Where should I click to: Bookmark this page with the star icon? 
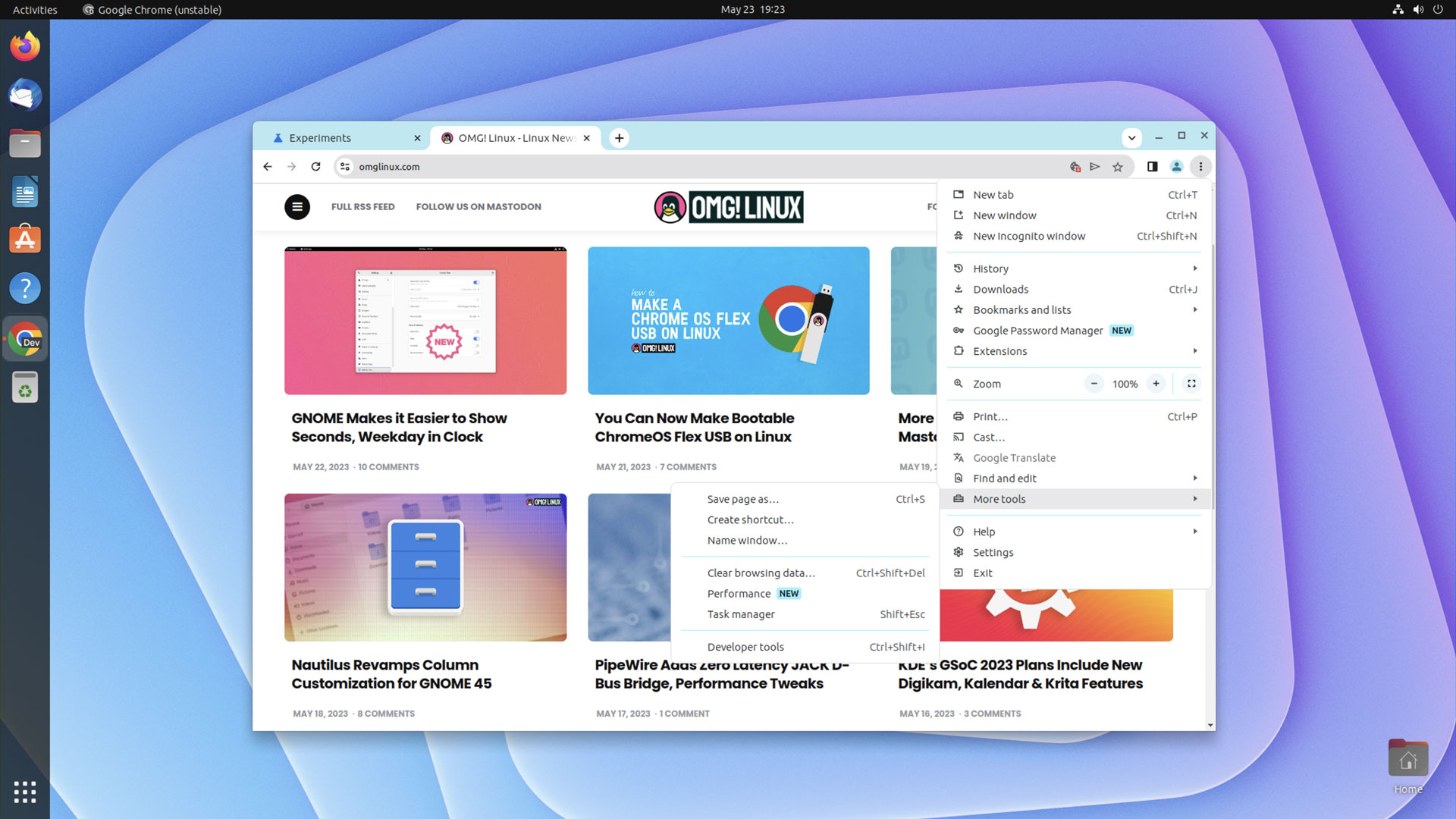[x=1117, y=167]
